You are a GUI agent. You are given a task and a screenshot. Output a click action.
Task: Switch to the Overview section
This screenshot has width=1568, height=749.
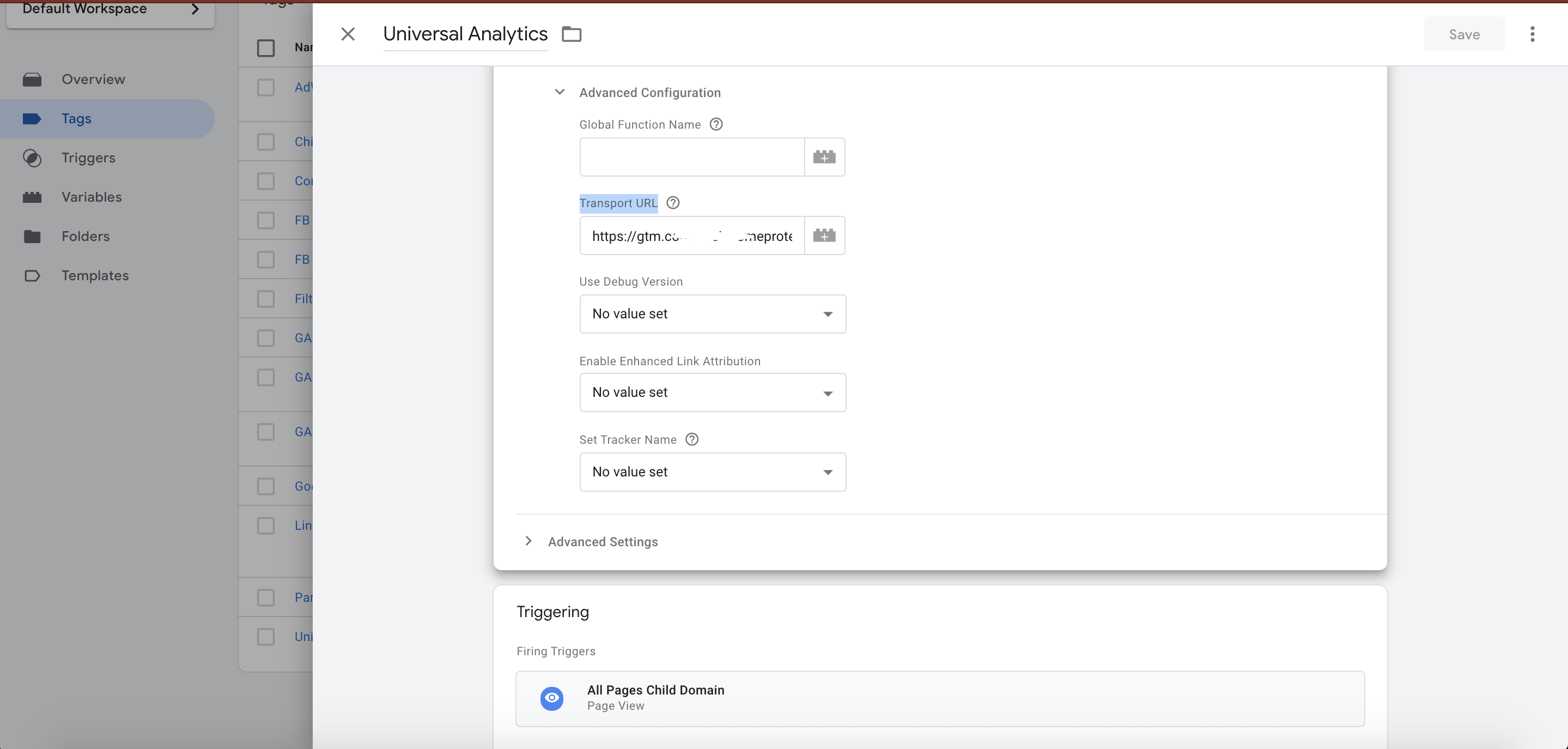tap(32, 78)
